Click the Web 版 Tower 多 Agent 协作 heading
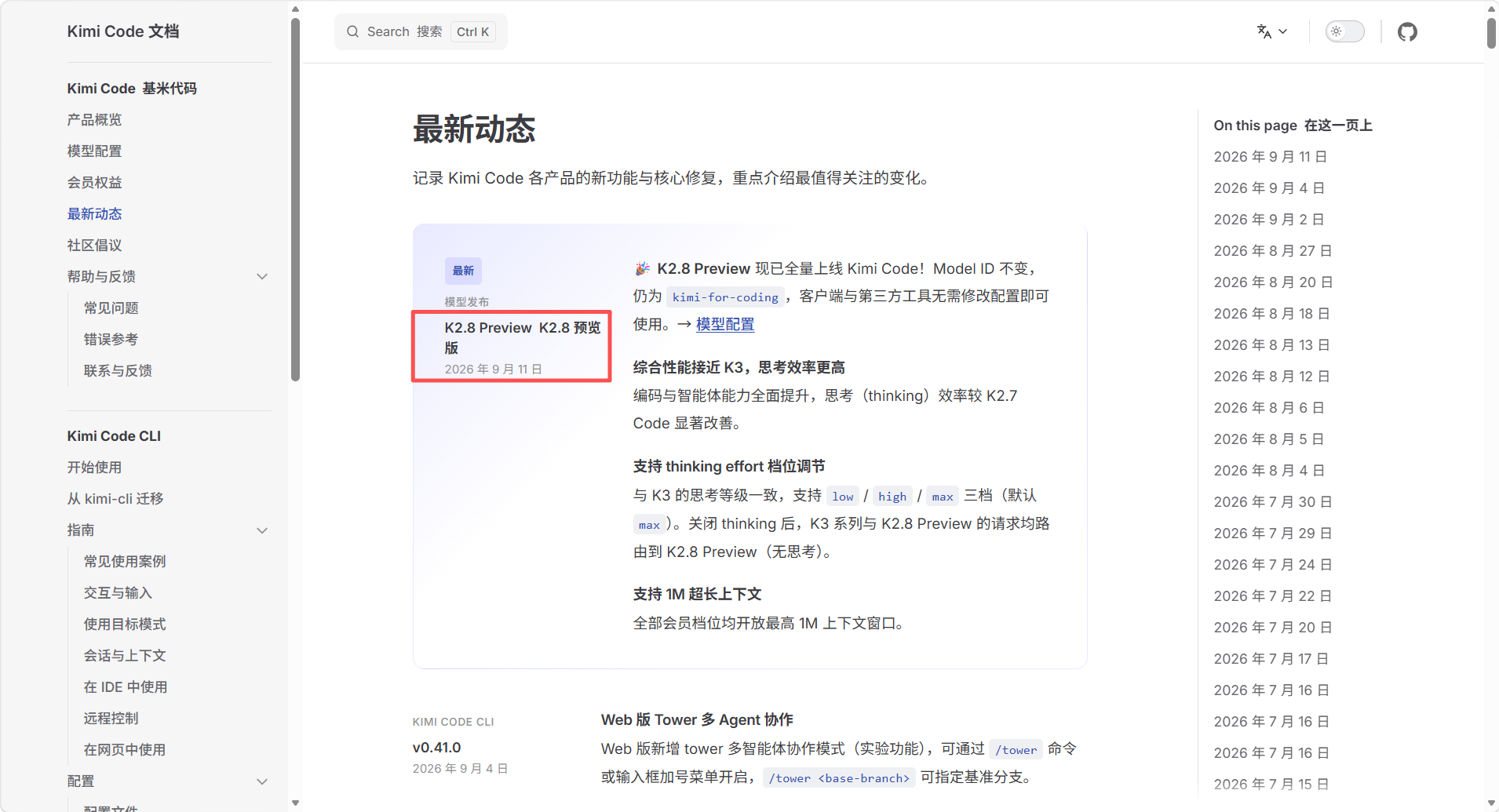 point(697,719)
